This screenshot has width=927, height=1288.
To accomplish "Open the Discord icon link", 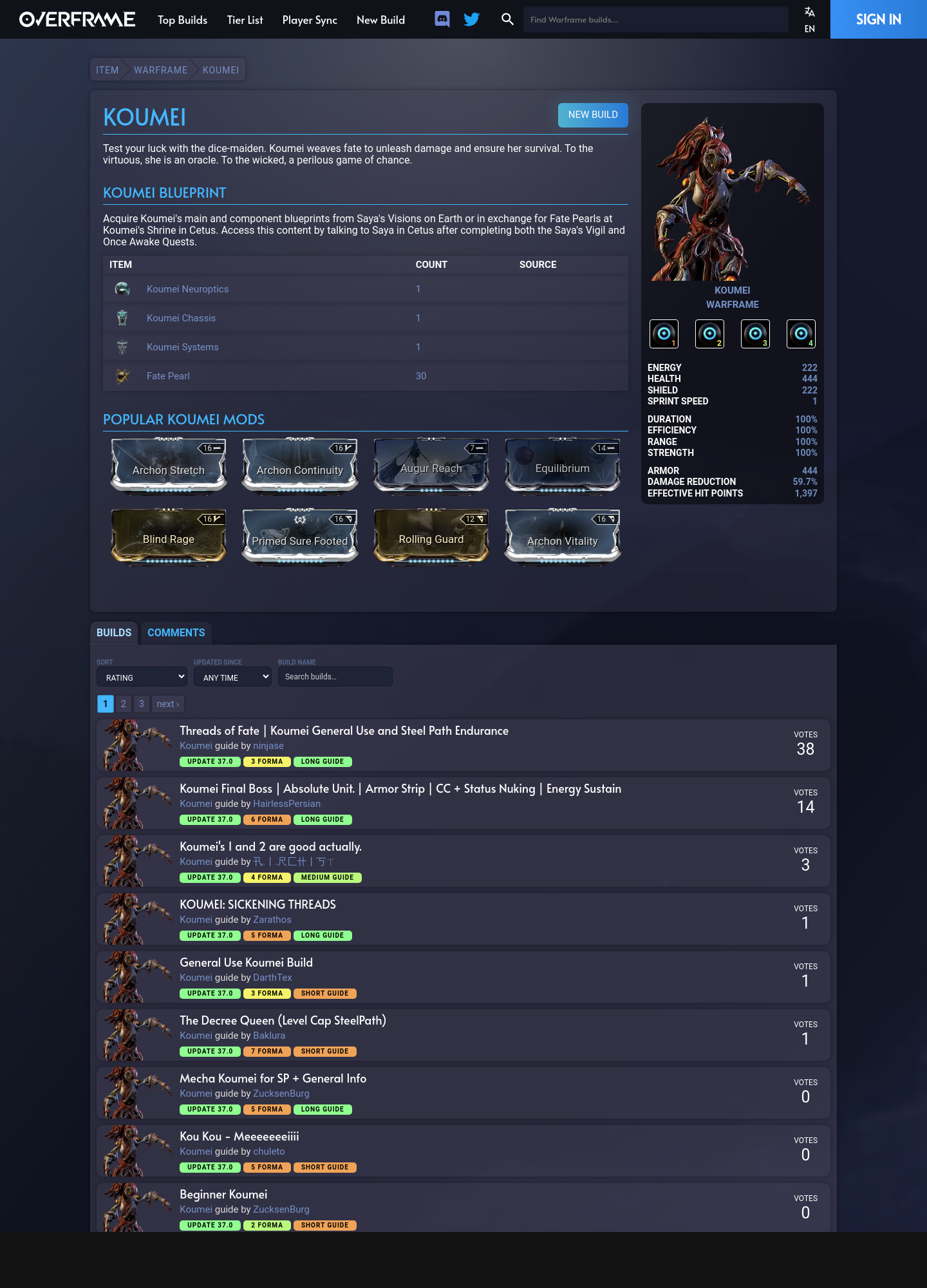I will tap(442, 19).
